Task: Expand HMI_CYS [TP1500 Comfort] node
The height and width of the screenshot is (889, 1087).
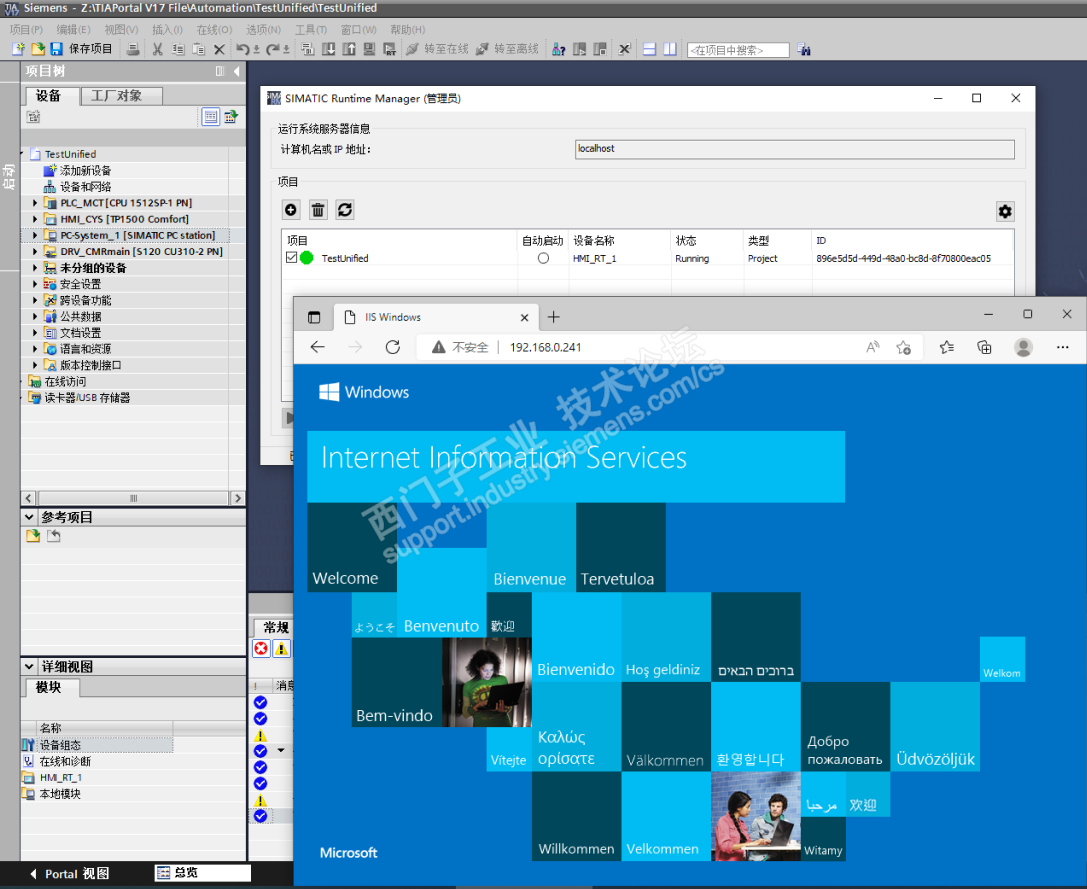Action: (x=35, y=219)
